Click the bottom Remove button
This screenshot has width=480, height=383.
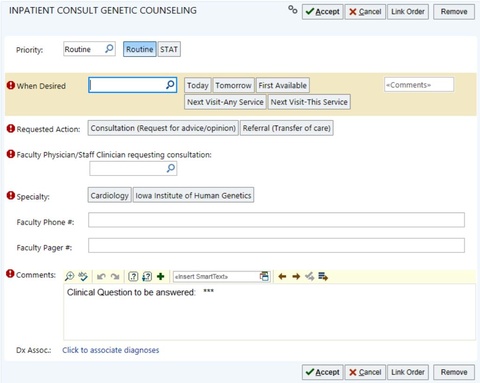pyautogui.click(x=454, y=372)
